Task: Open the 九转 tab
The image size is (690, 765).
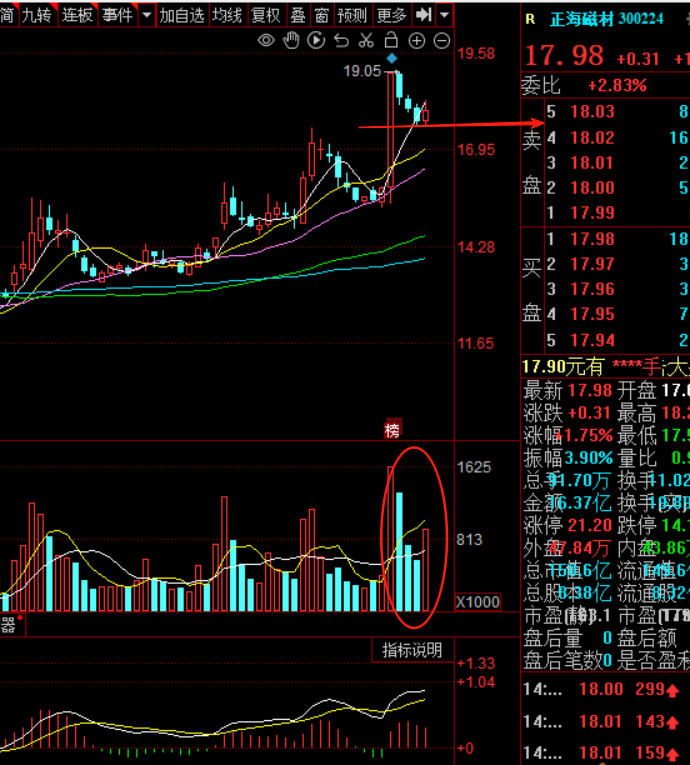Action: pyautogui.click(x=37, y=15)
